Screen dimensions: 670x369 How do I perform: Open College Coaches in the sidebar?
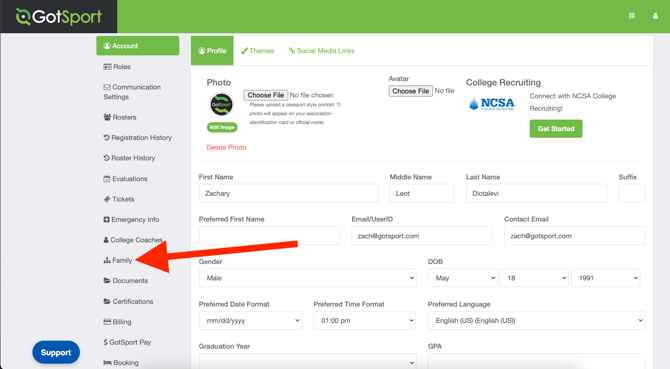pos(133,240)
